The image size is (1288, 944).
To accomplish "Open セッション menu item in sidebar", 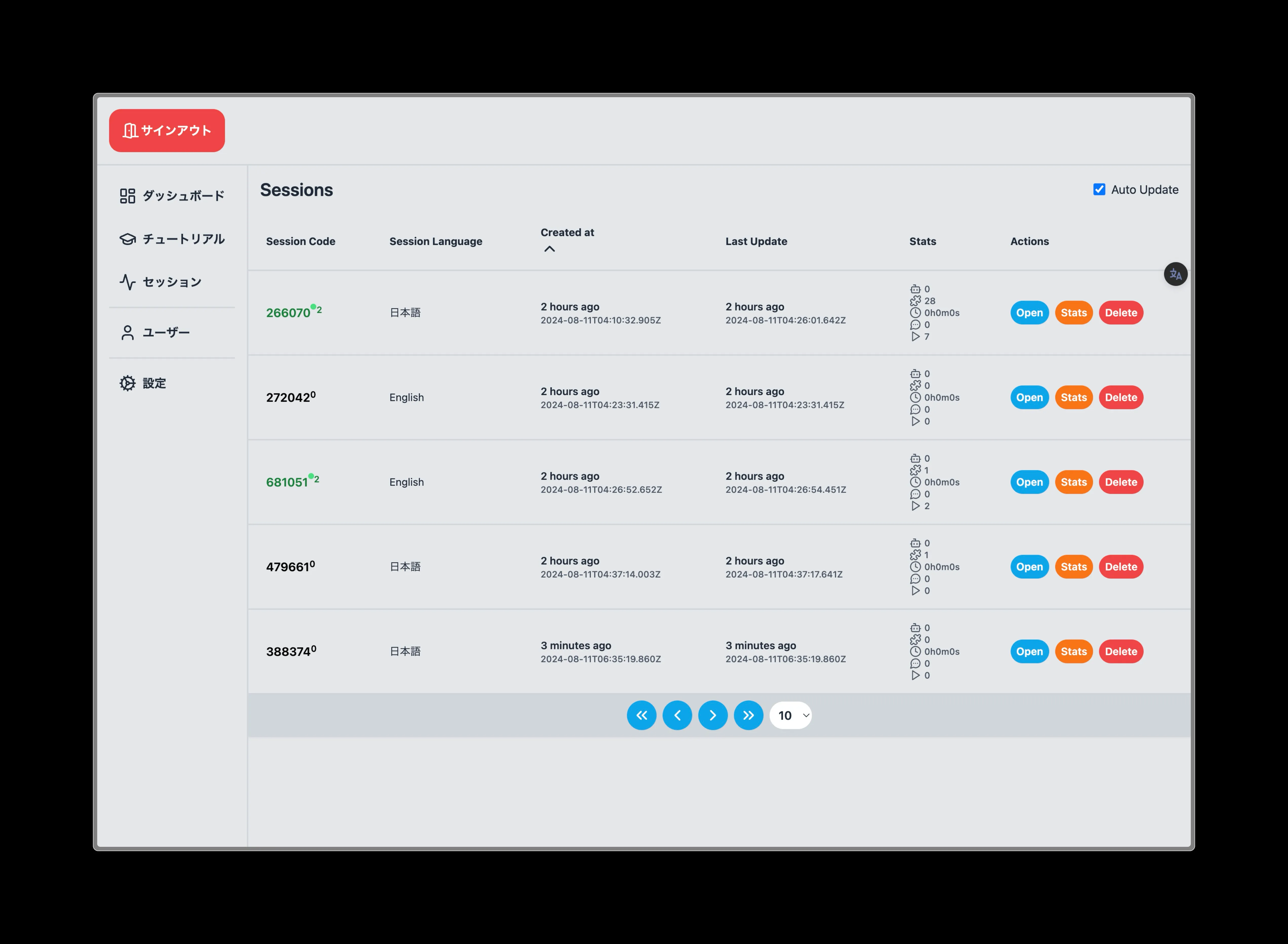I will 171,282.
